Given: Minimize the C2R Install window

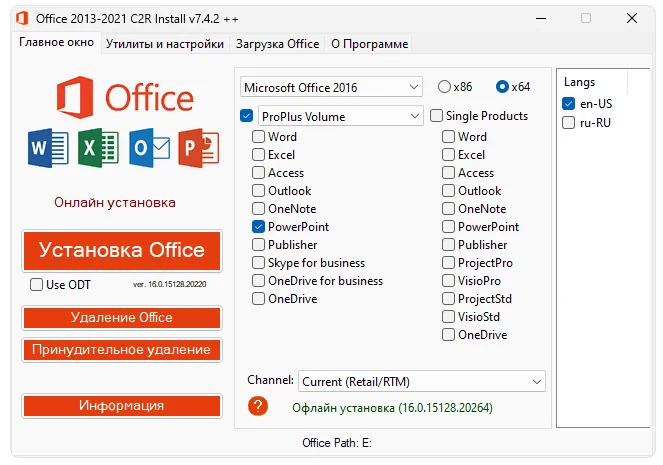Looking at the screenshot, I should (541, 18).
